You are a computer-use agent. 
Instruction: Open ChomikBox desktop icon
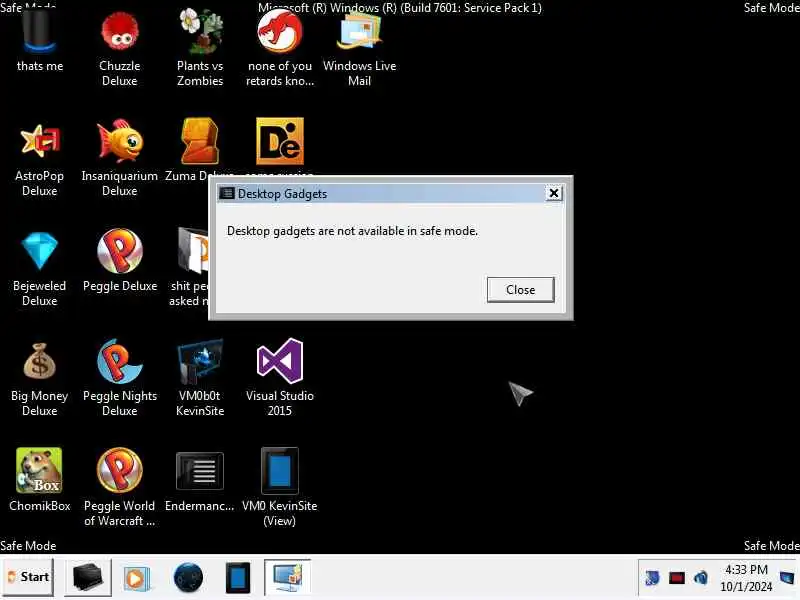coord(39,470)
